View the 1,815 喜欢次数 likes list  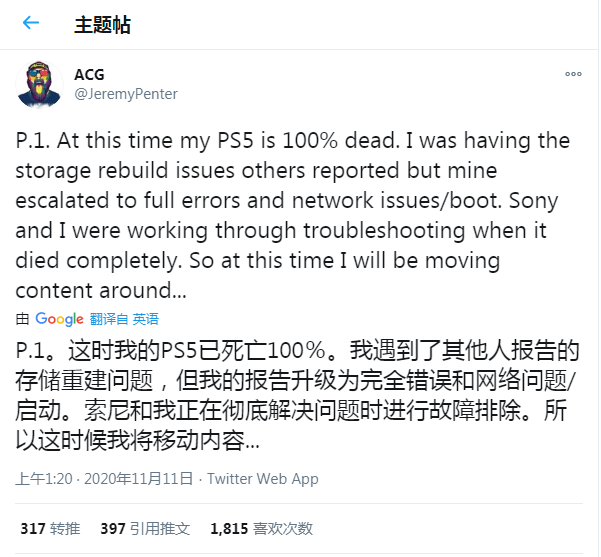pos(262,528)
